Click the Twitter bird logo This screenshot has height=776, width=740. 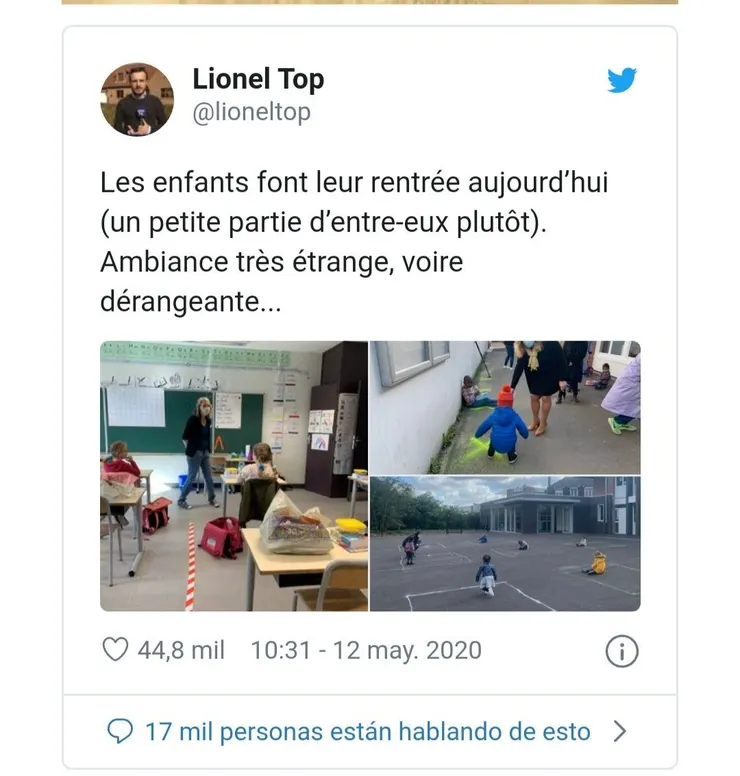click(622, 80)
